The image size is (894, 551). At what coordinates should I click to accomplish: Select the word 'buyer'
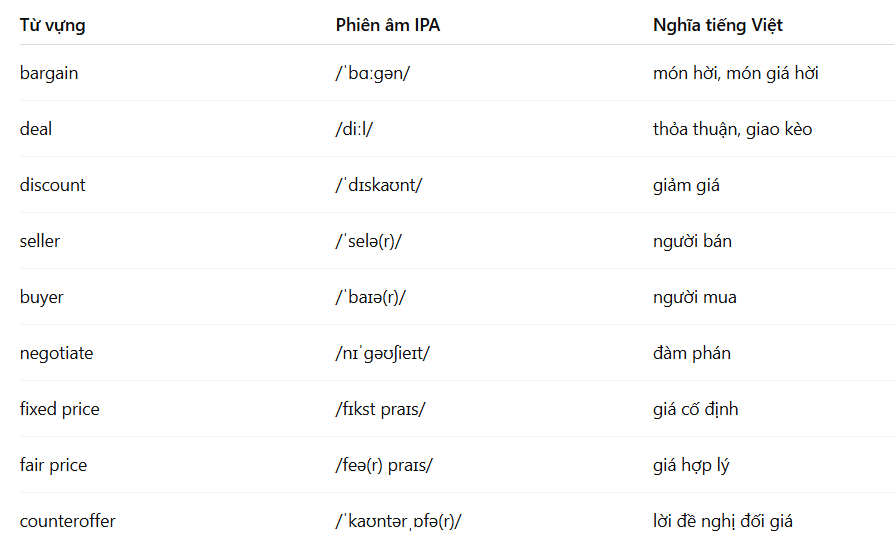(x=42, y=297)
